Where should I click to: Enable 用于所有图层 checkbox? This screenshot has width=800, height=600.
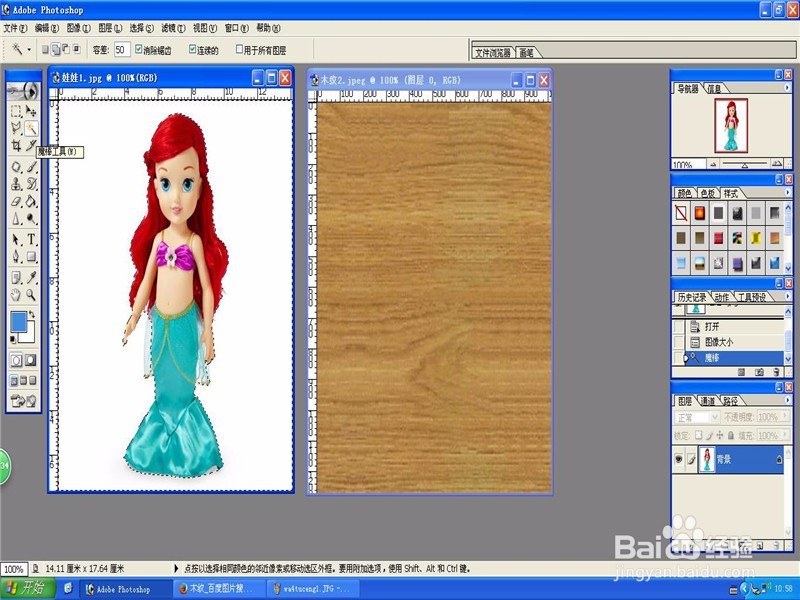point(239,49)
